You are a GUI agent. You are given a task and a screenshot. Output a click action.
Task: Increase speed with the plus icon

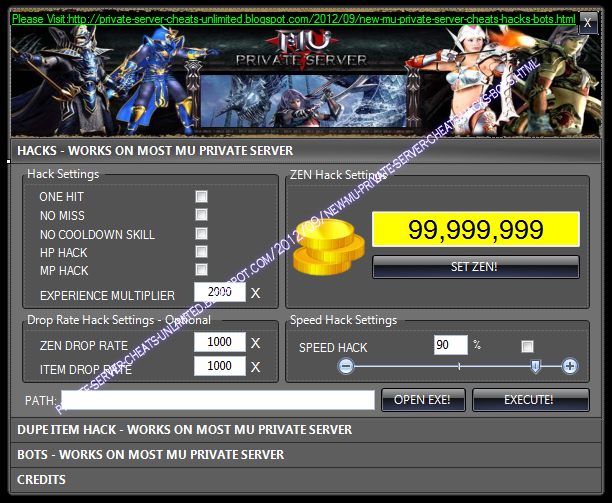tap(570, 366)
